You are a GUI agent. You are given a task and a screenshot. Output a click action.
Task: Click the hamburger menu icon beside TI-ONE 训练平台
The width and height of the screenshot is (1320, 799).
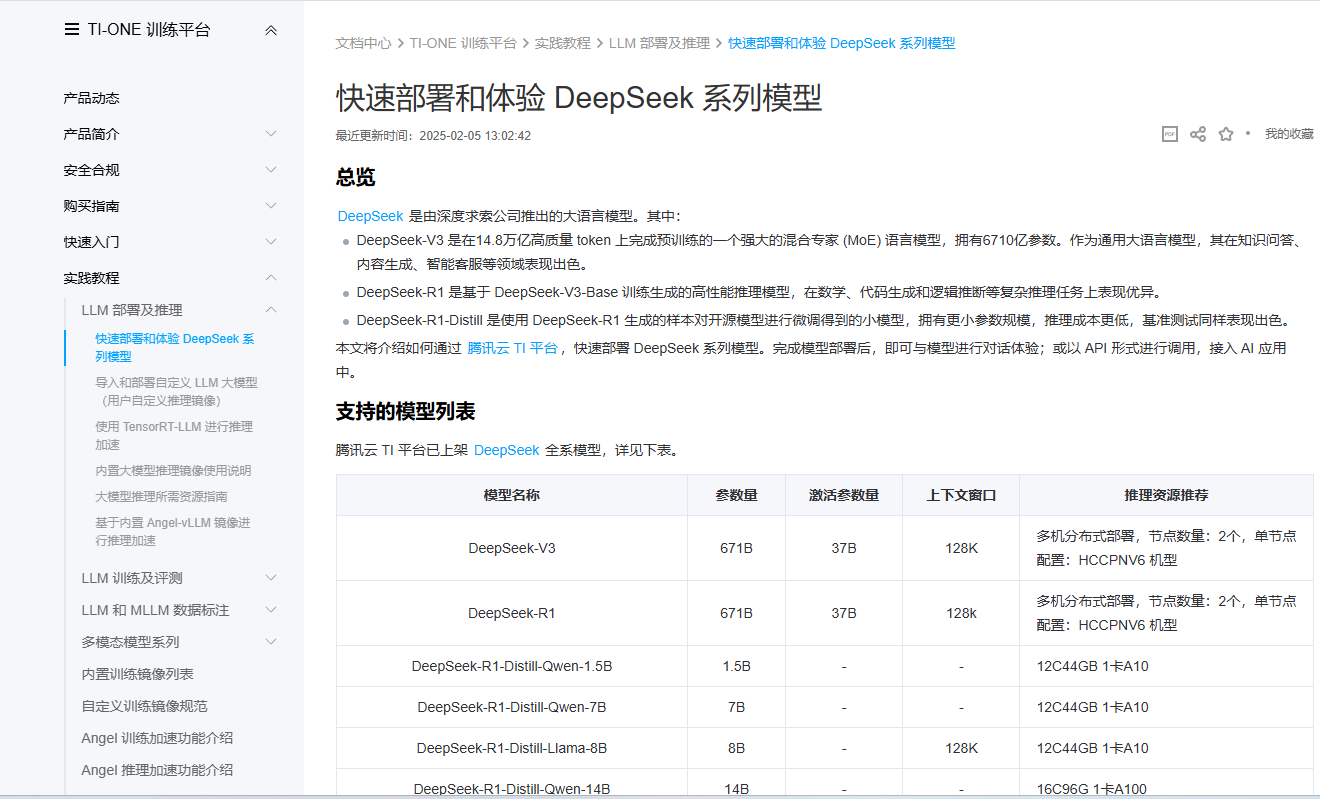click(x=71, y=30)
